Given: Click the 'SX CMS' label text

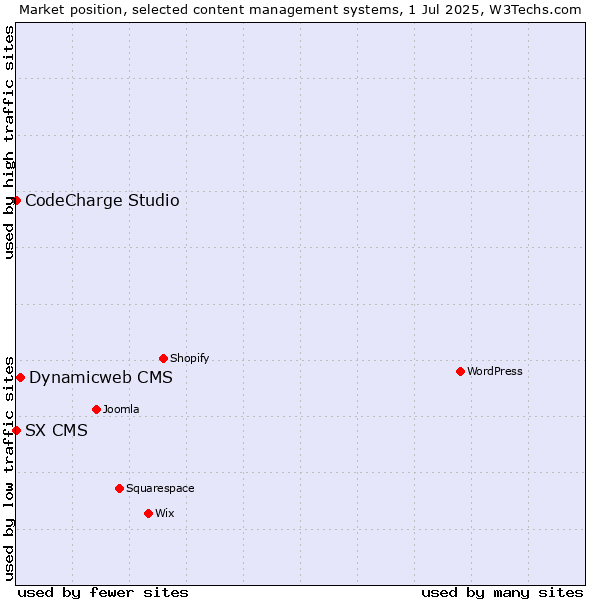Looking at the screenshot, I should point(56,430).
